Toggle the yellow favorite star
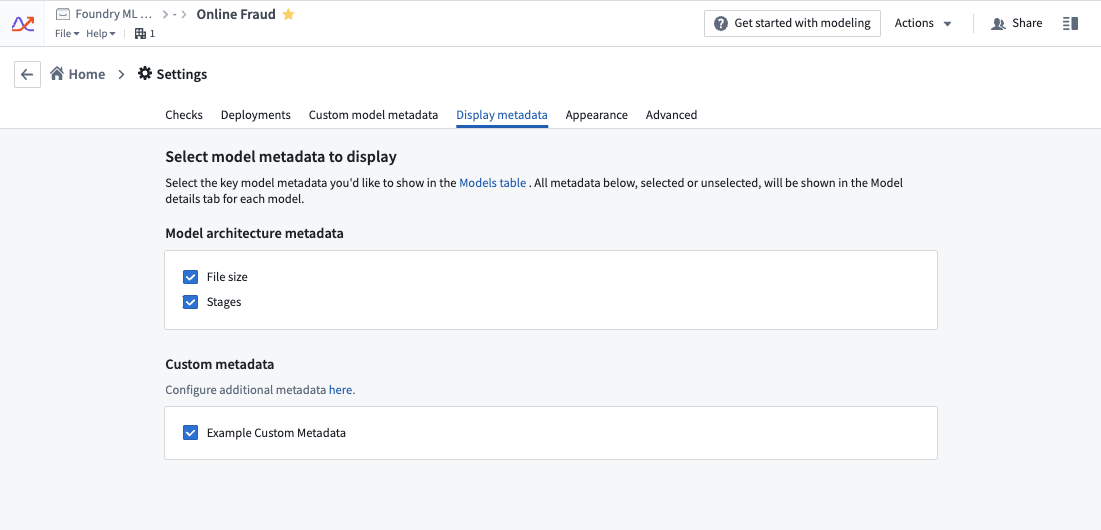 tap(288, 14)
